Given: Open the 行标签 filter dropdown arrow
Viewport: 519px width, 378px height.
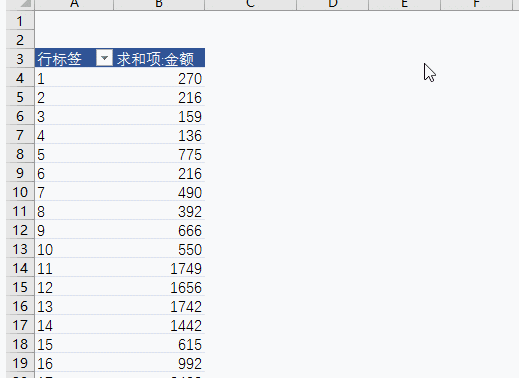Looking at the screenshot, I should point(104,58).
